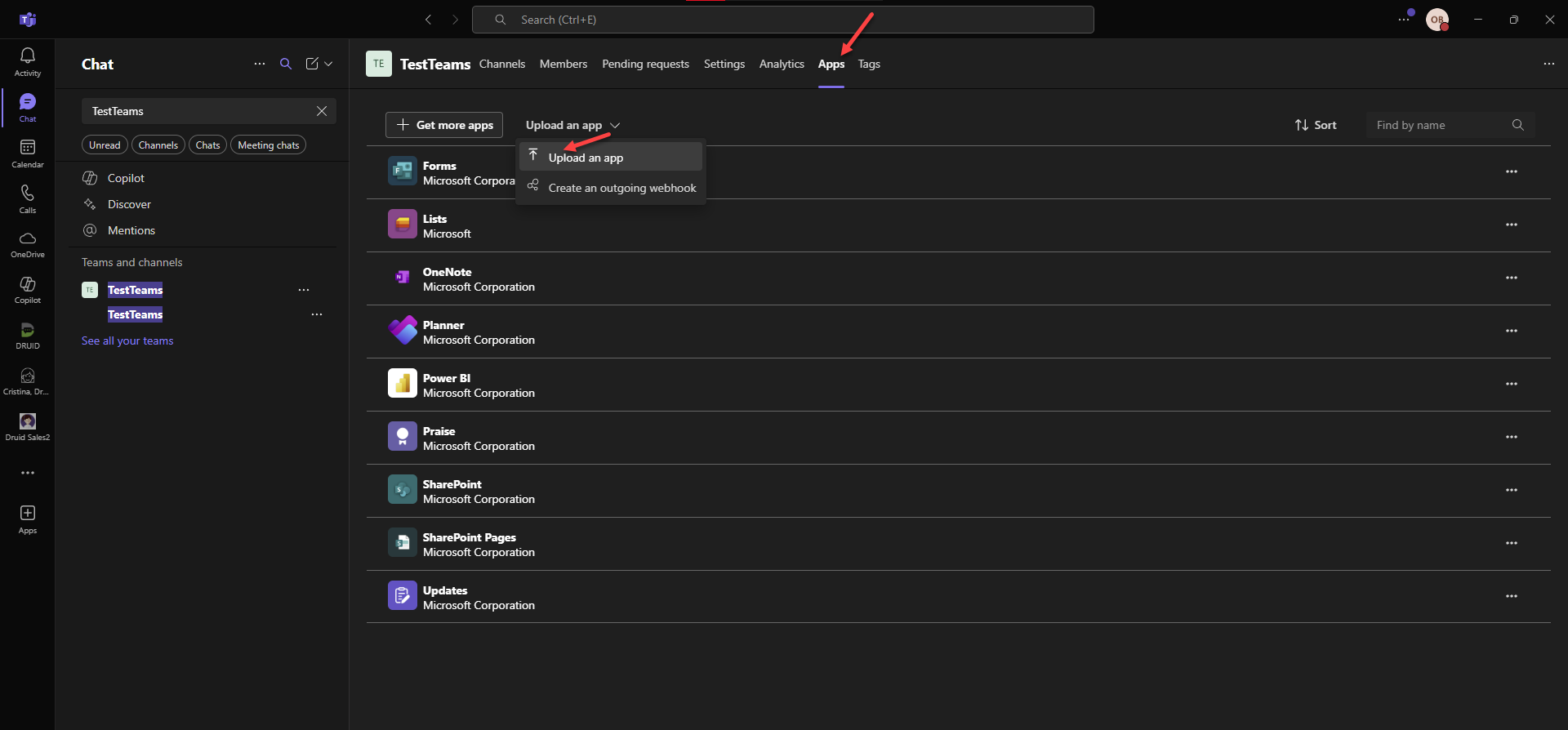Go forward with the forward arrow
This screenshot has width=1568, height=730.
[x=456, y=20]
